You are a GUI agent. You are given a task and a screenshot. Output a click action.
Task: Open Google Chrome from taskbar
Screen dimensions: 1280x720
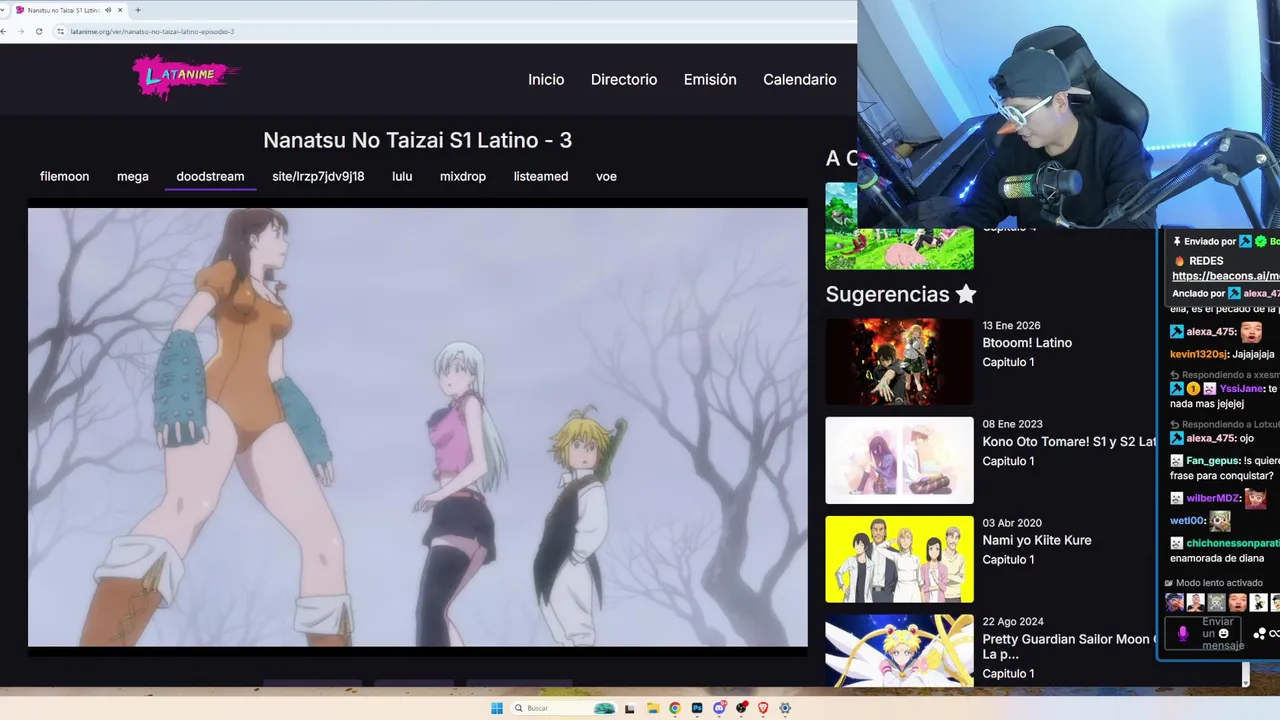675,708
